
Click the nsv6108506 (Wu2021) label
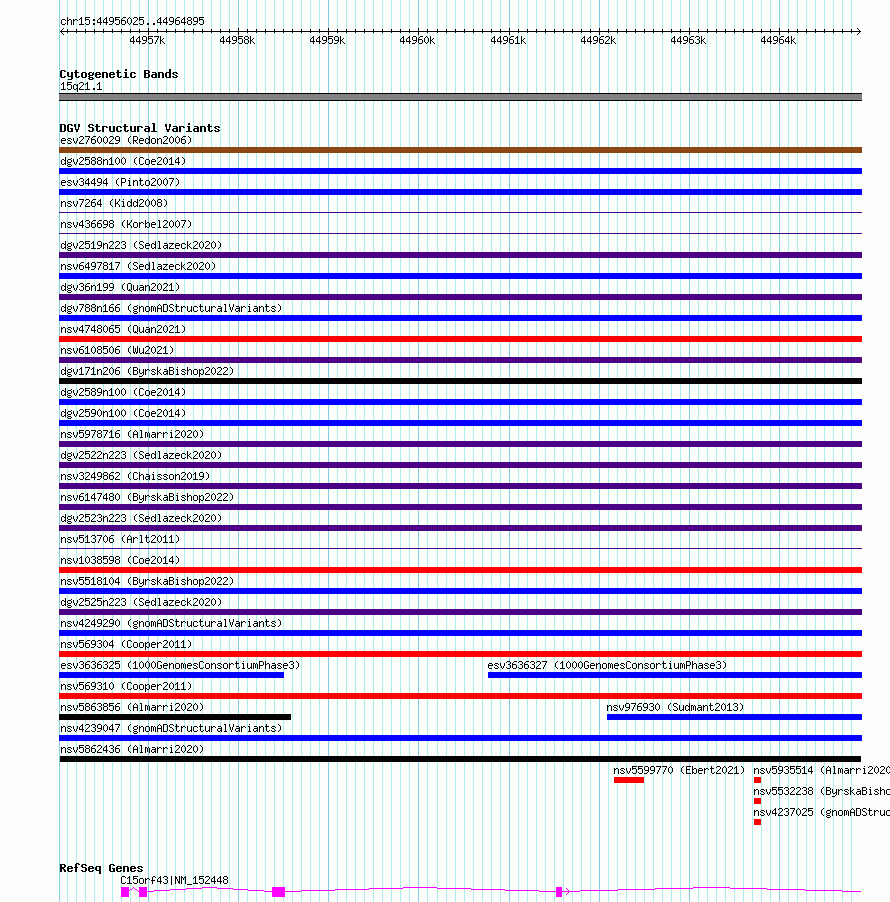[117, 350]
